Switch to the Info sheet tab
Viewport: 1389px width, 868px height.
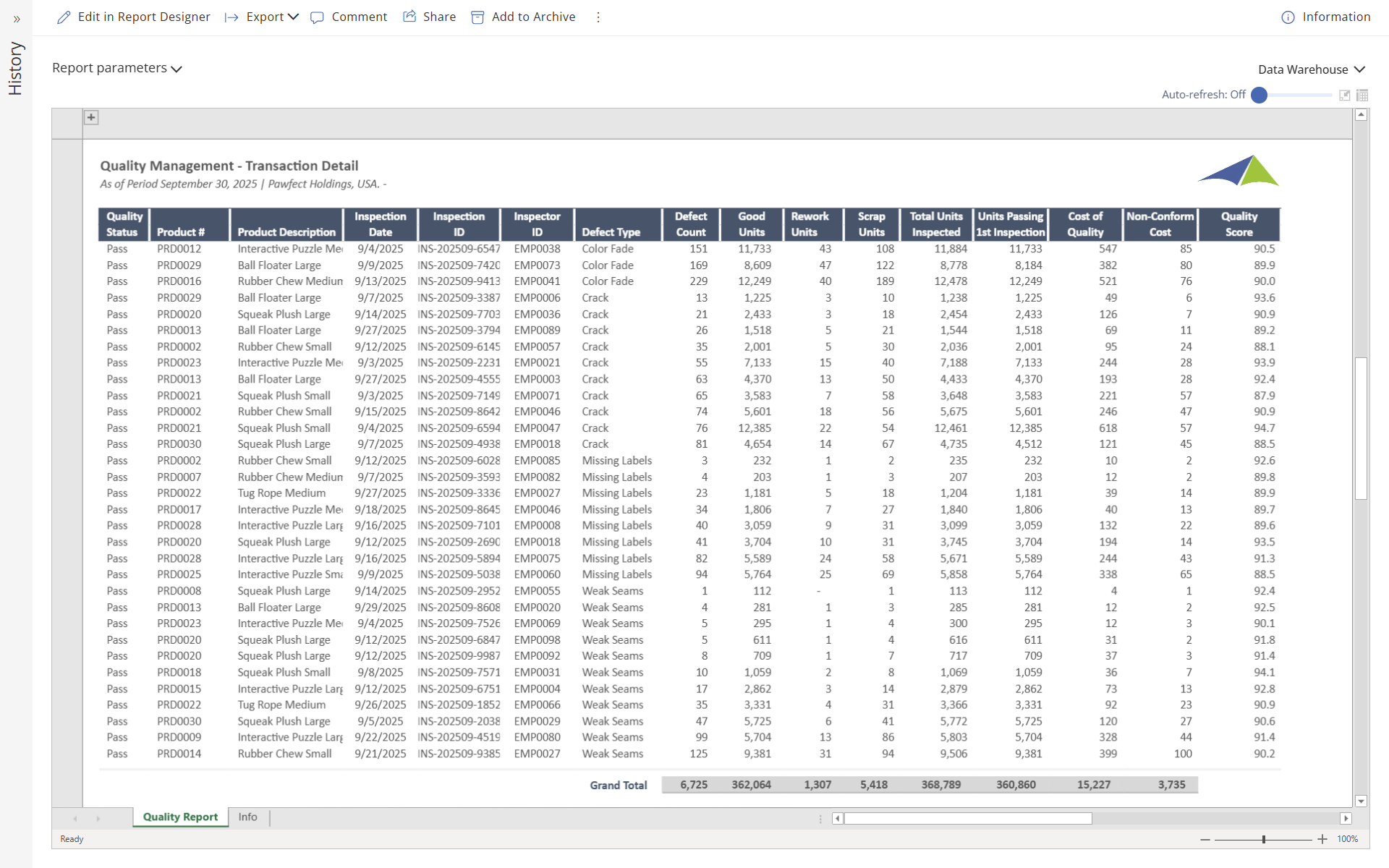click(x=247, y=817)
